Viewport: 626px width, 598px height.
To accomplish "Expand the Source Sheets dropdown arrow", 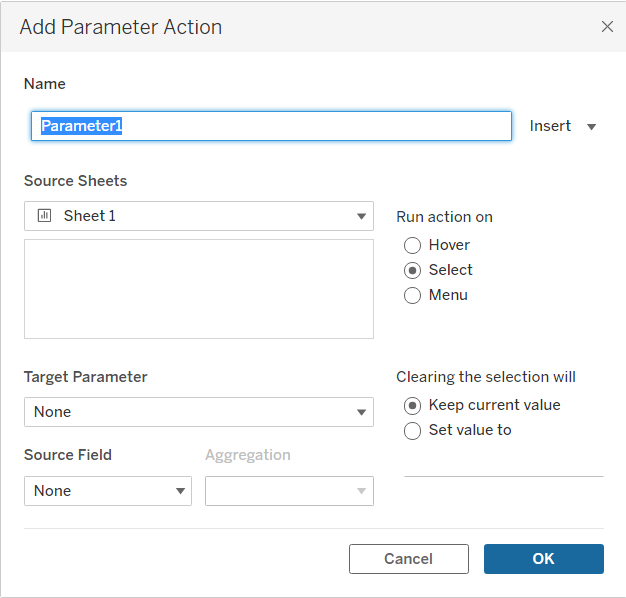I will (361, 216).
